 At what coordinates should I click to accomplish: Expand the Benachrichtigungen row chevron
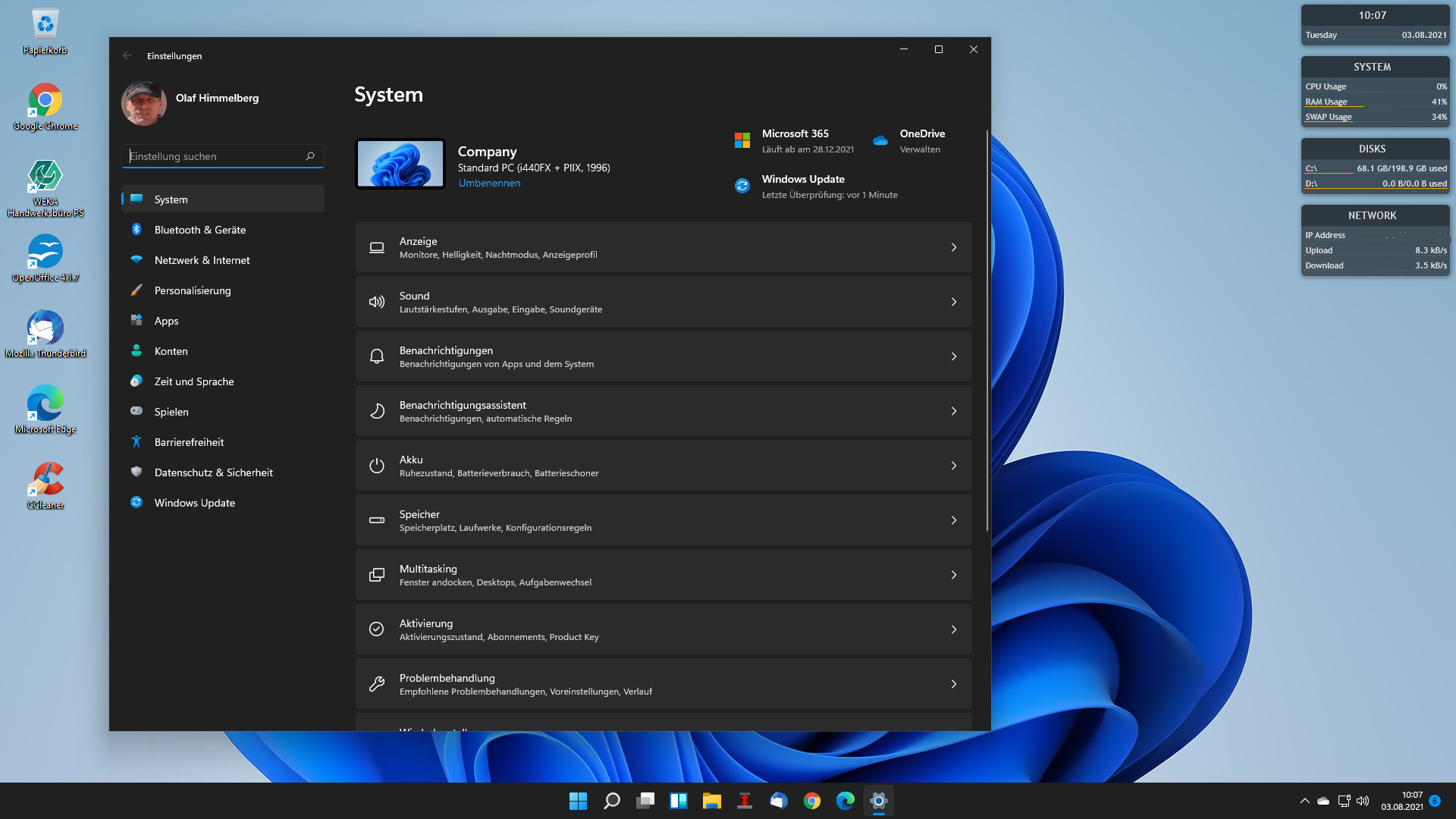point(953,356)
